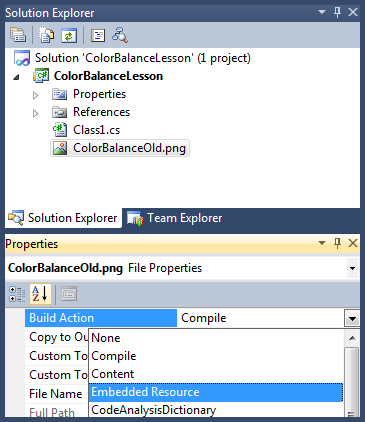The height and width of the screenshot is (422, 365).
Task: Expand the References folder node
Action: (x=35, y=113)
